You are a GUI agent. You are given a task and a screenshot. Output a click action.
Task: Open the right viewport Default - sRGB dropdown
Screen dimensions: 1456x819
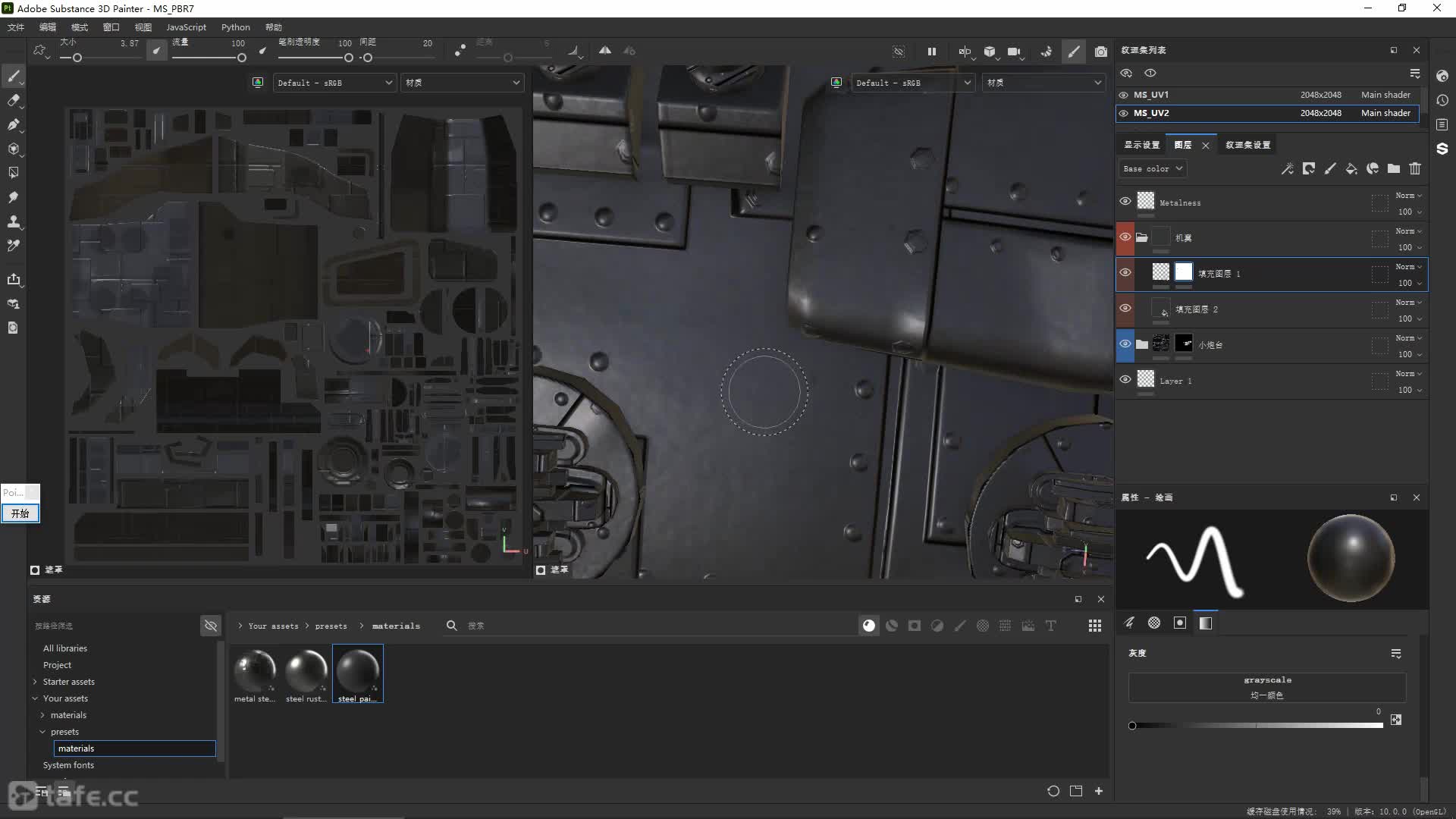tap(913, 83)
